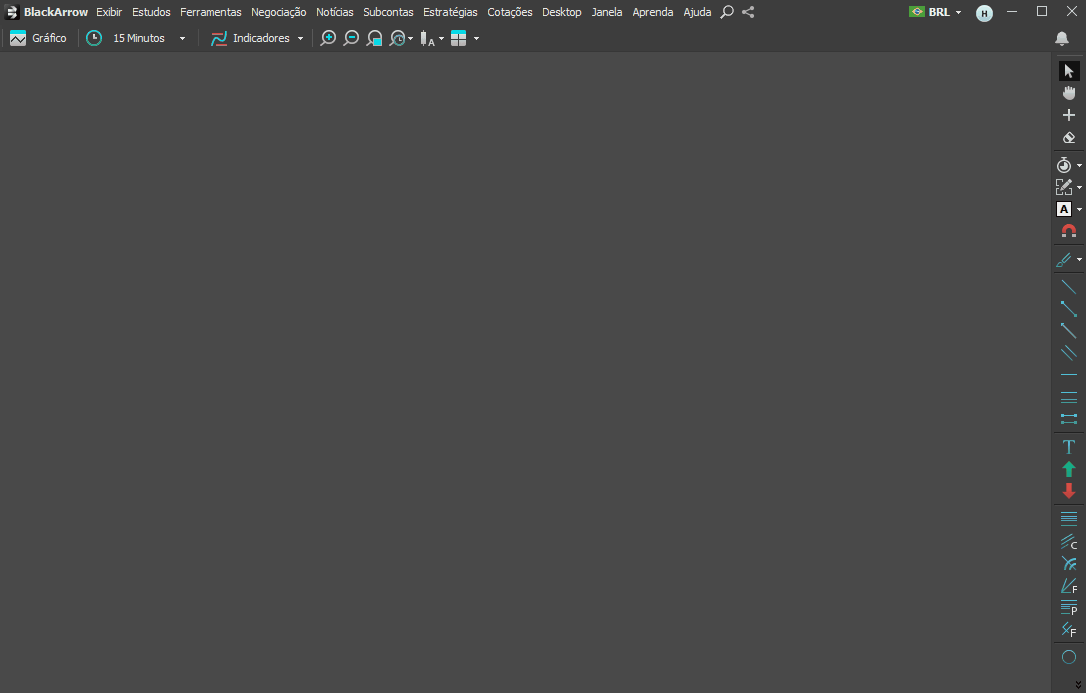The image size is (1086, 693).
Task: Choose the text annotation T tool
Action: (1068, 447)
